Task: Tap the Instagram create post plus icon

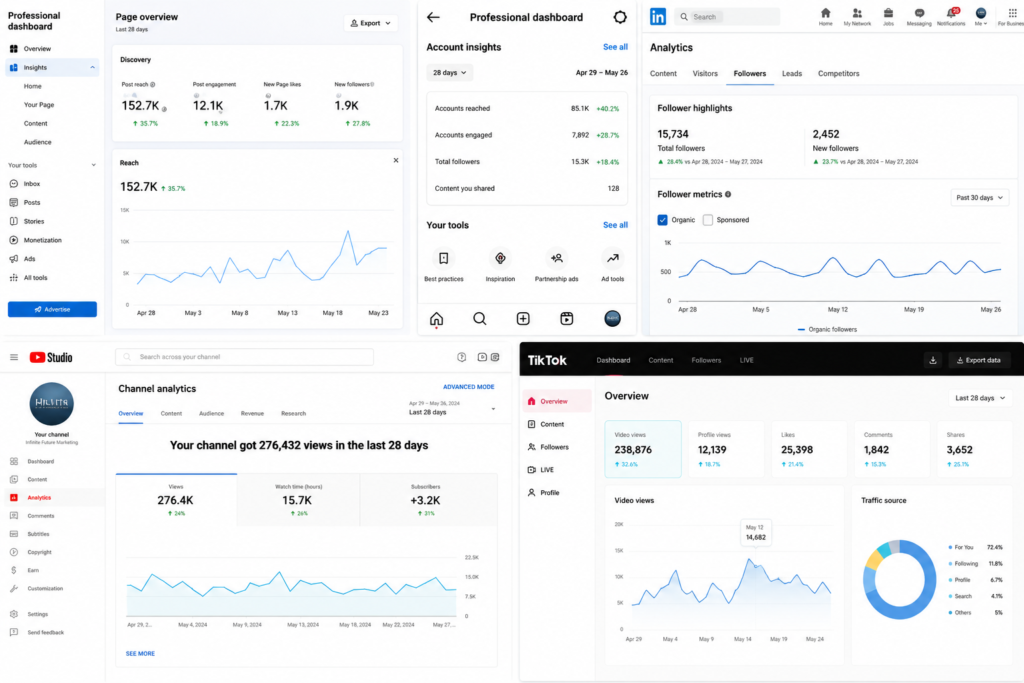Action: click(523, 319)
